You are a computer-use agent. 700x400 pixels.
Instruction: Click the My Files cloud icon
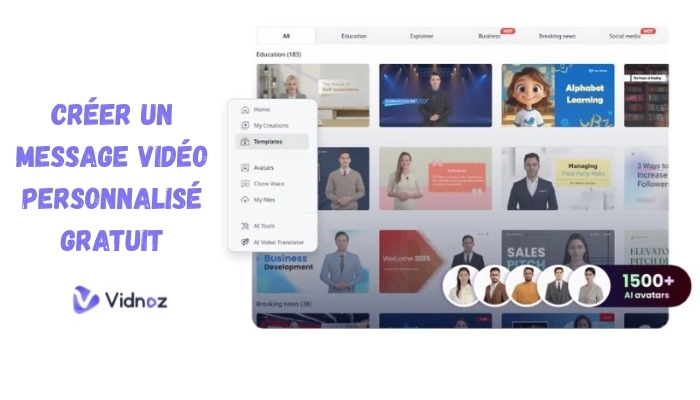click(x=245, y=200)
